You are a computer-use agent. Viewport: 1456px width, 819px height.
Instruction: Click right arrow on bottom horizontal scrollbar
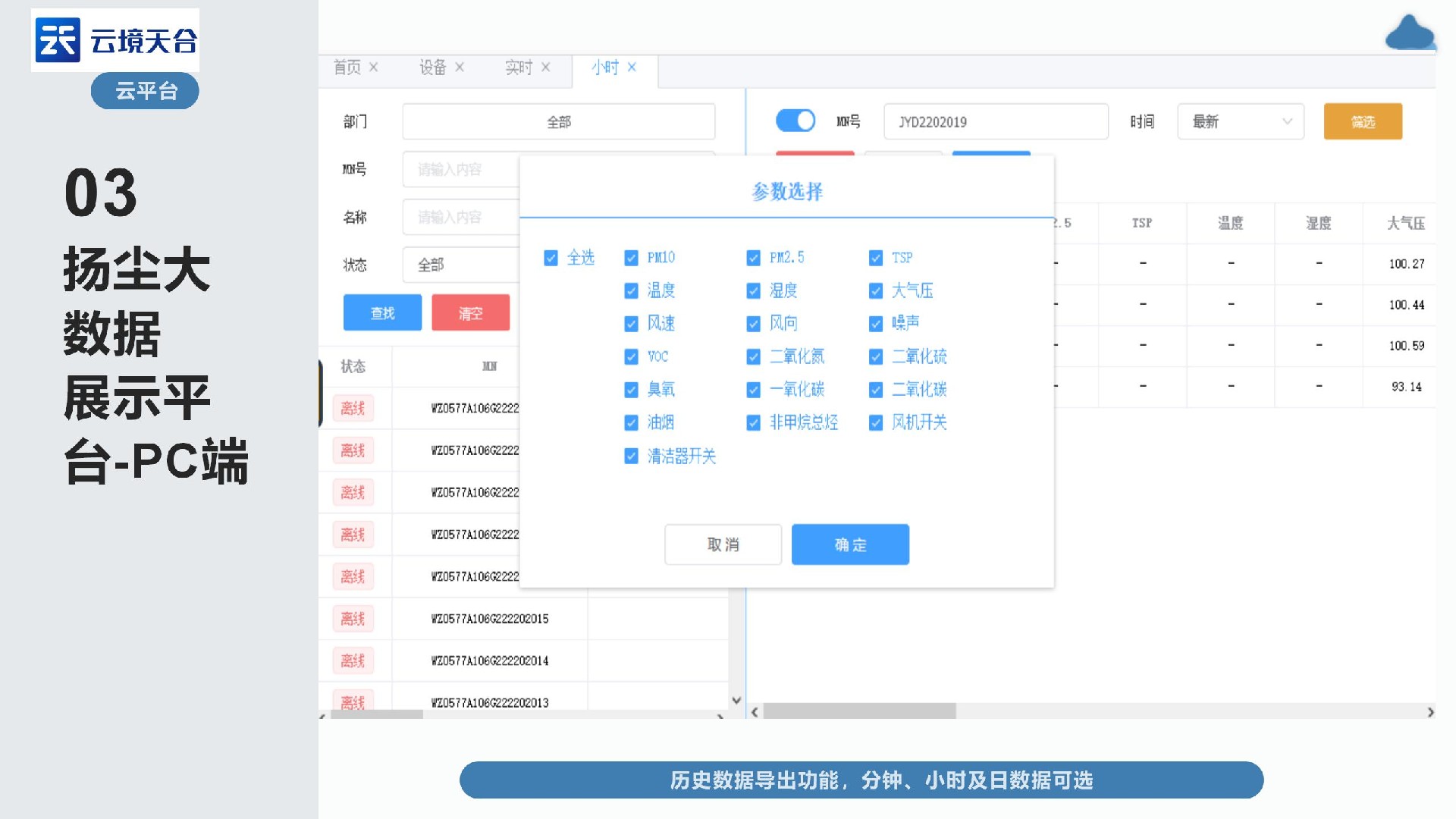tap(1430, 712)
